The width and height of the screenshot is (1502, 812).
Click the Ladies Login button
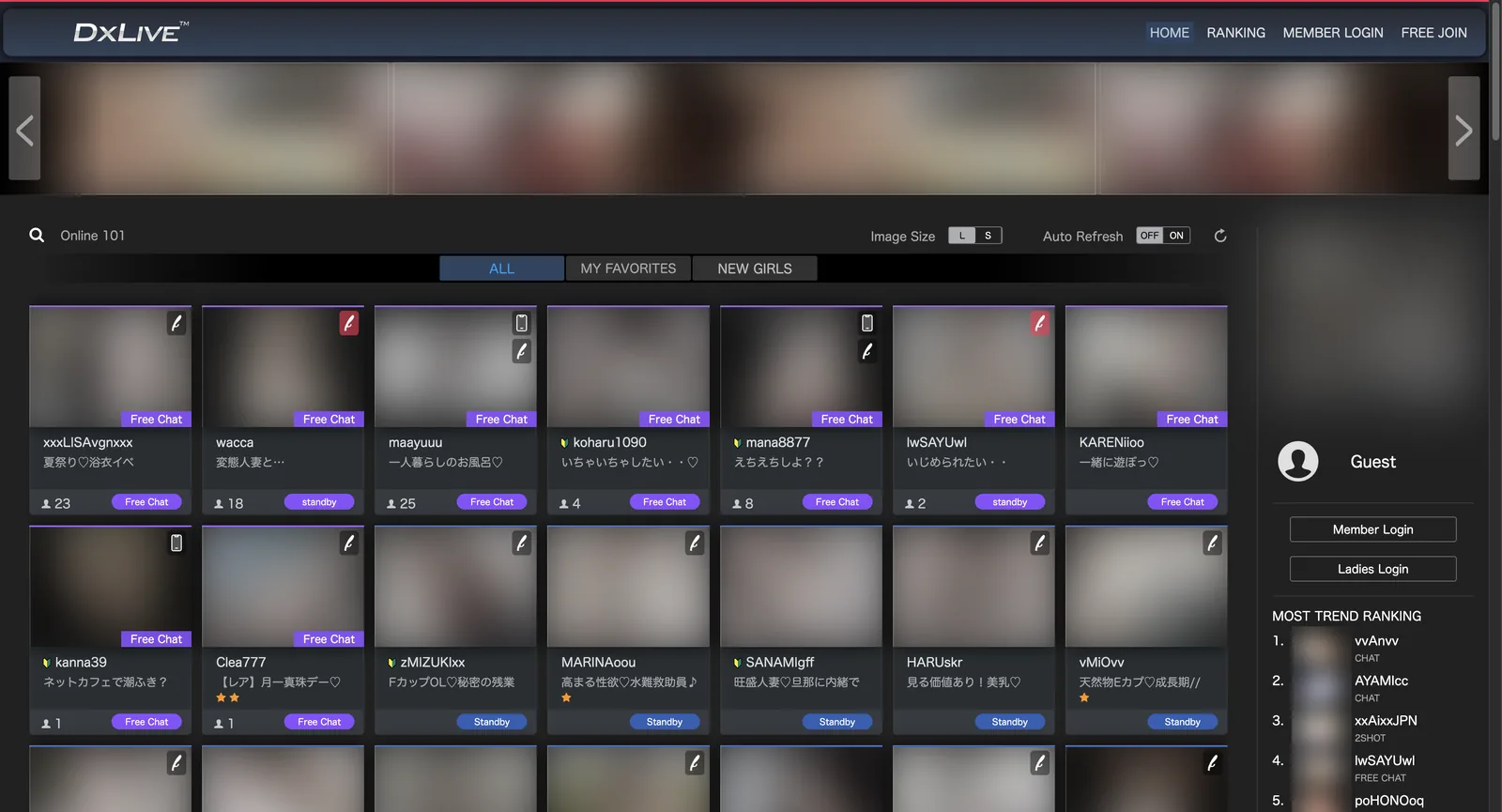pyautogui.click(x=1372, y=569)
